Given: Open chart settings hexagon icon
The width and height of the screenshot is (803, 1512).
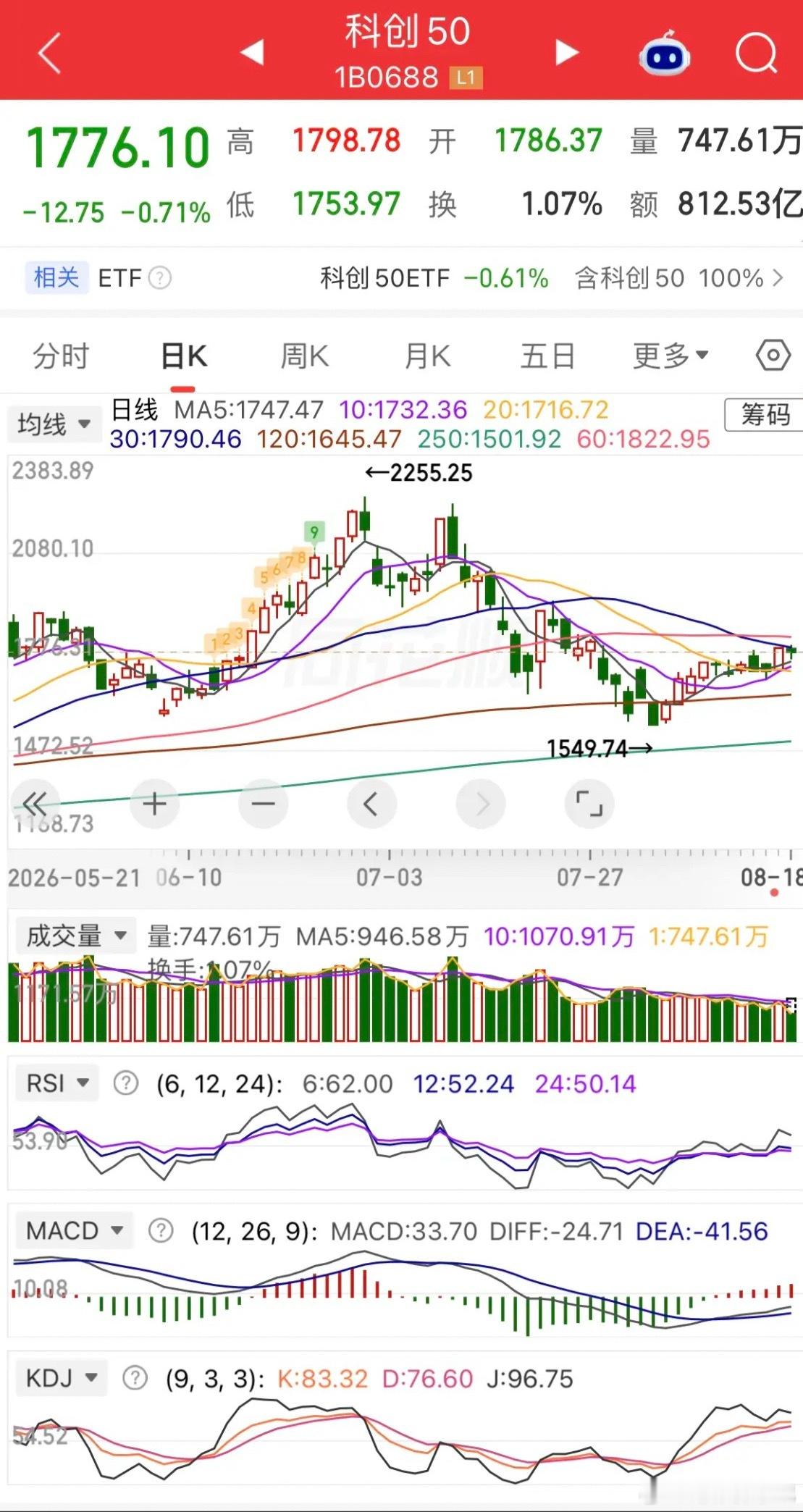Looking at the screenshot, I should 773,356.
